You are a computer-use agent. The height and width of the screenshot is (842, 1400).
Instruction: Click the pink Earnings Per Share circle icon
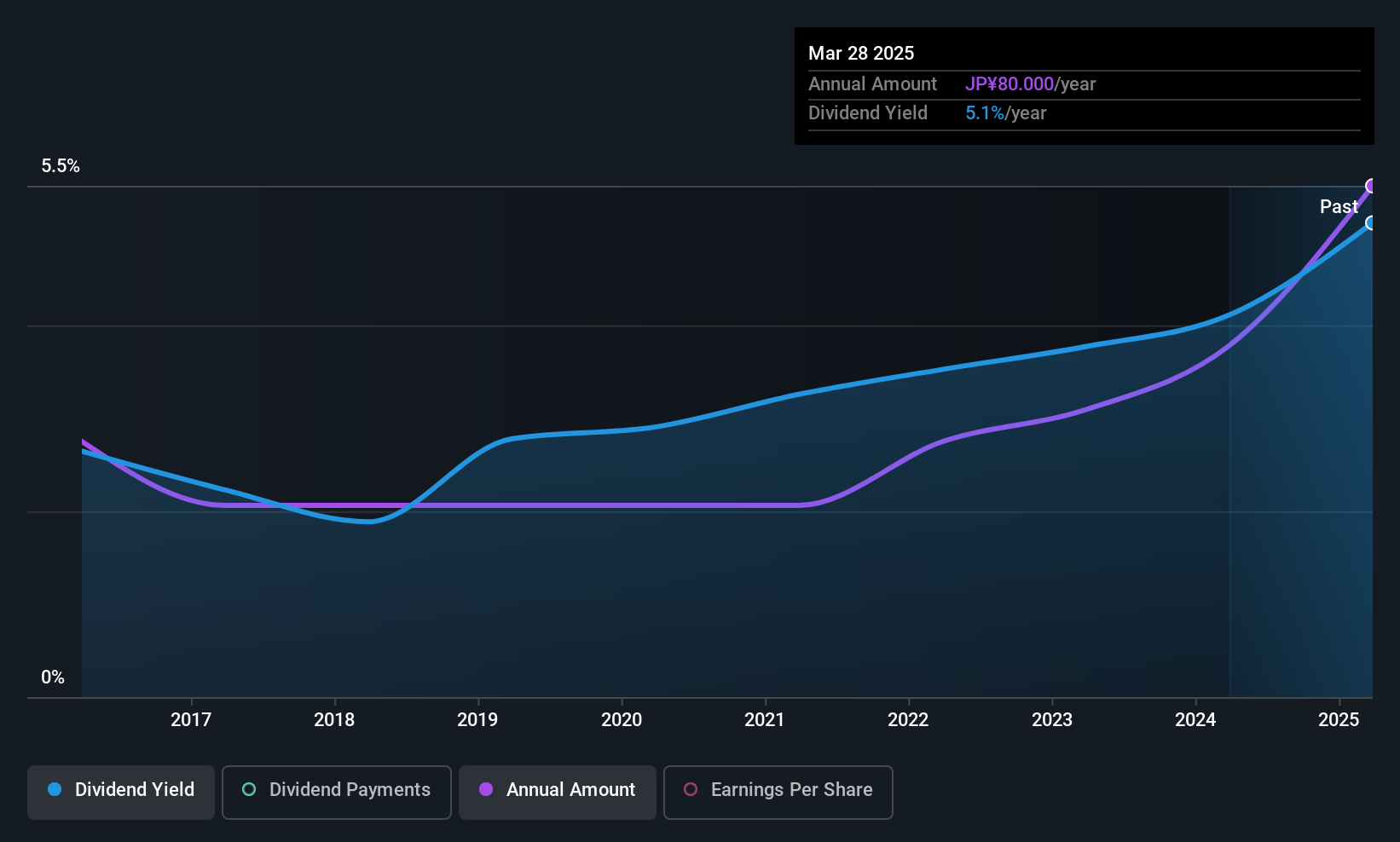(x=691, y=791)
